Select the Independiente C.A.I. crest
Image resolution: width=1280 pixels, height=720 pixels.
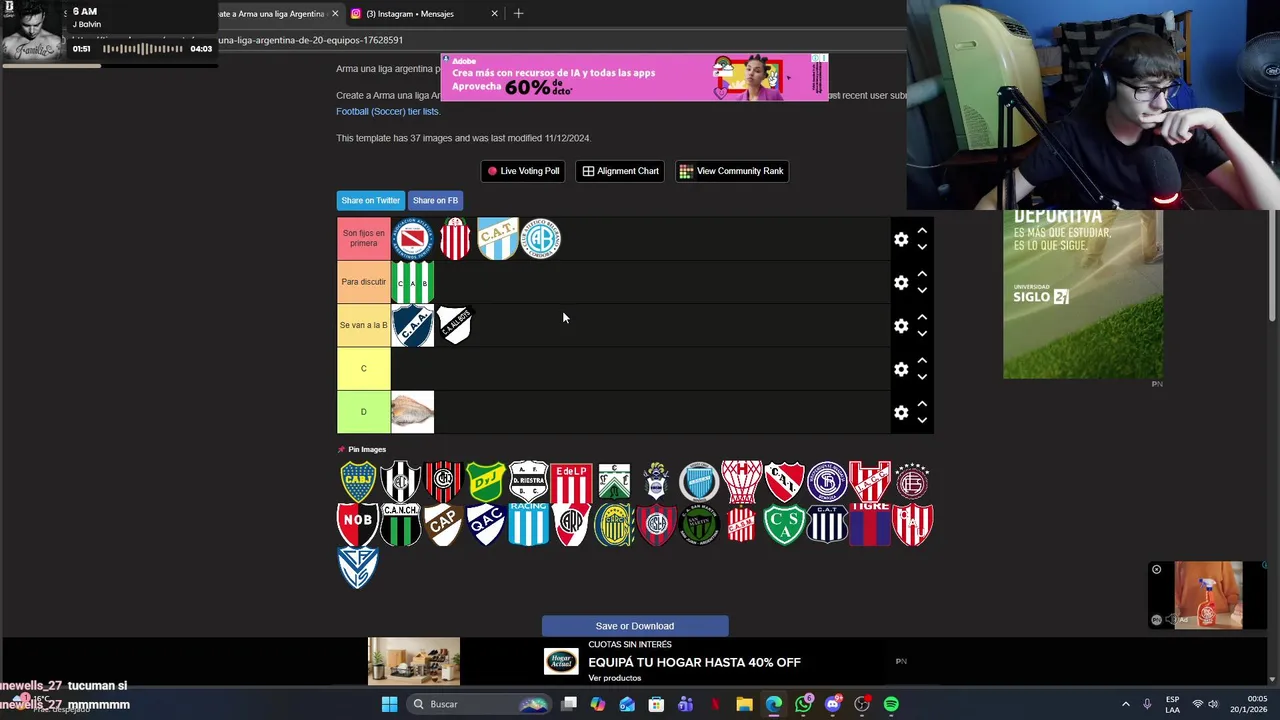coord(785,482)
